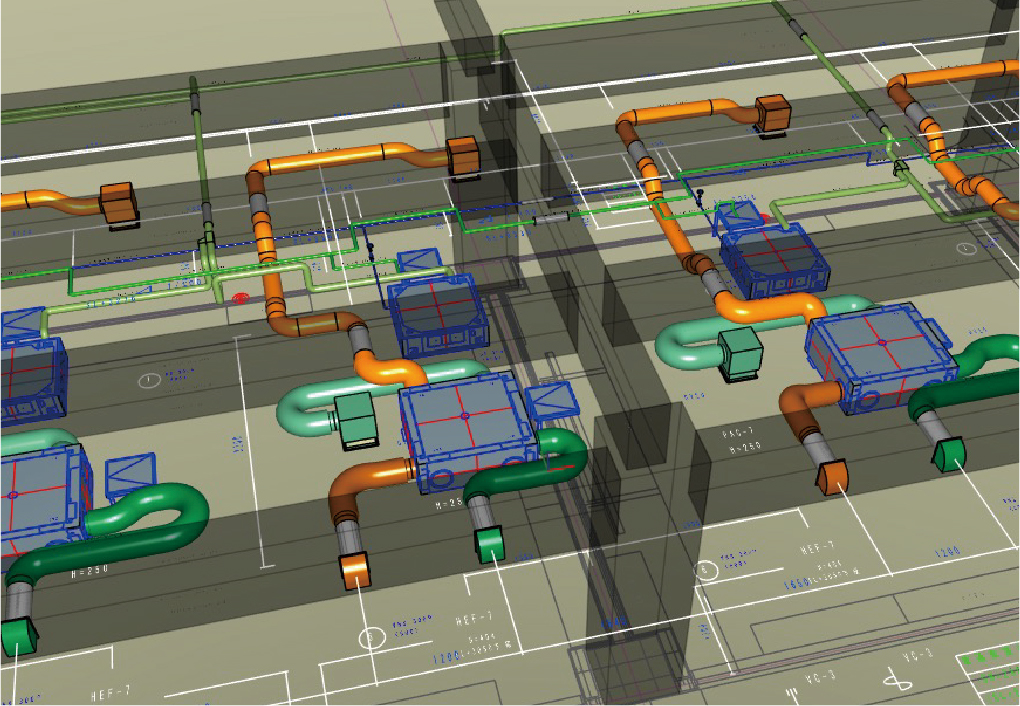Click the circled number 1 tag on the left floor plan
The height and width of the screenshot is (706, 1020).
pos(149,380)
